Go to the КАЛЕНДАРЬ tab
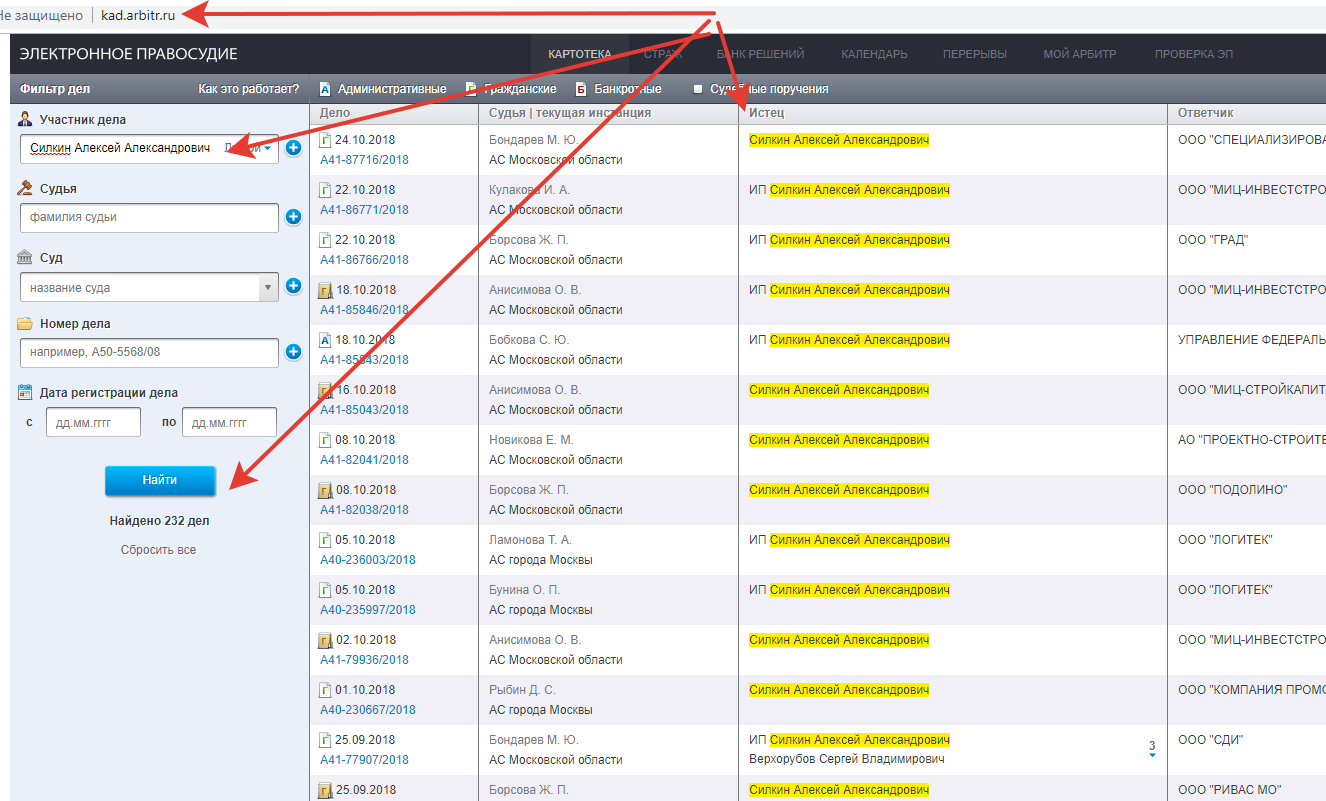Viewport: 1326px width, 801px height. coord(874,54)
